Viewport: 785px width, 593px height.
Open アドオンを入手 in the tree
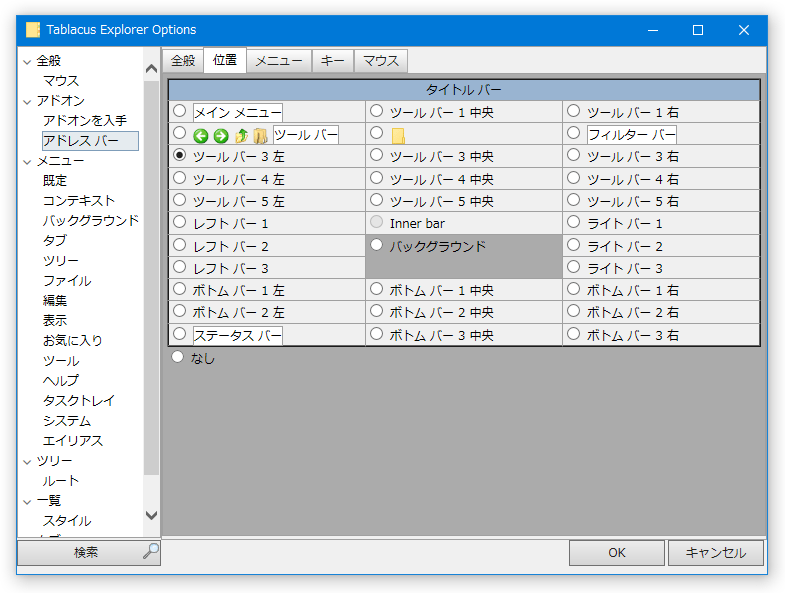[85, 121]
